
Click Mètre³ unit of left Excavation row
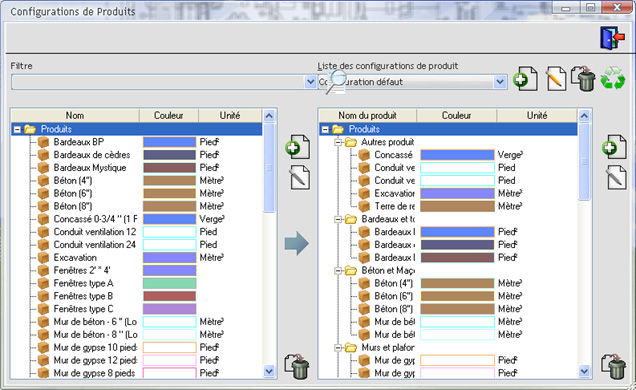tap(212, 257)
